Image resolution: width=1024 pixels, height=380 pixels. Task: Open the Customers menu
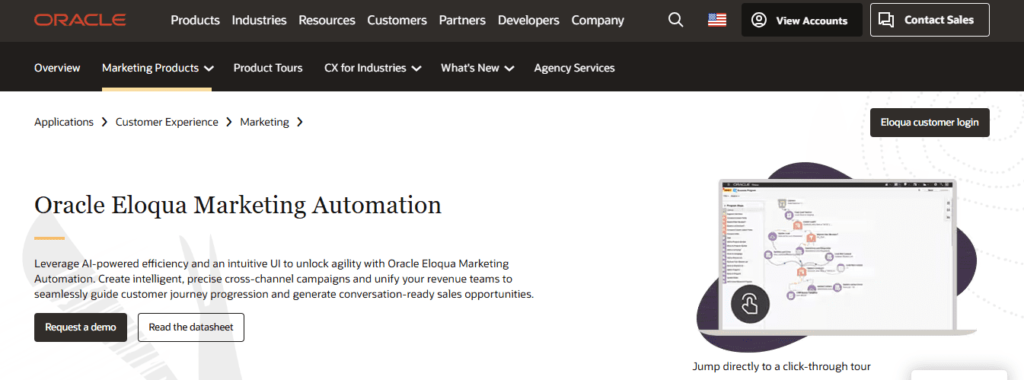pyautogui.click(x=397, y=20)
